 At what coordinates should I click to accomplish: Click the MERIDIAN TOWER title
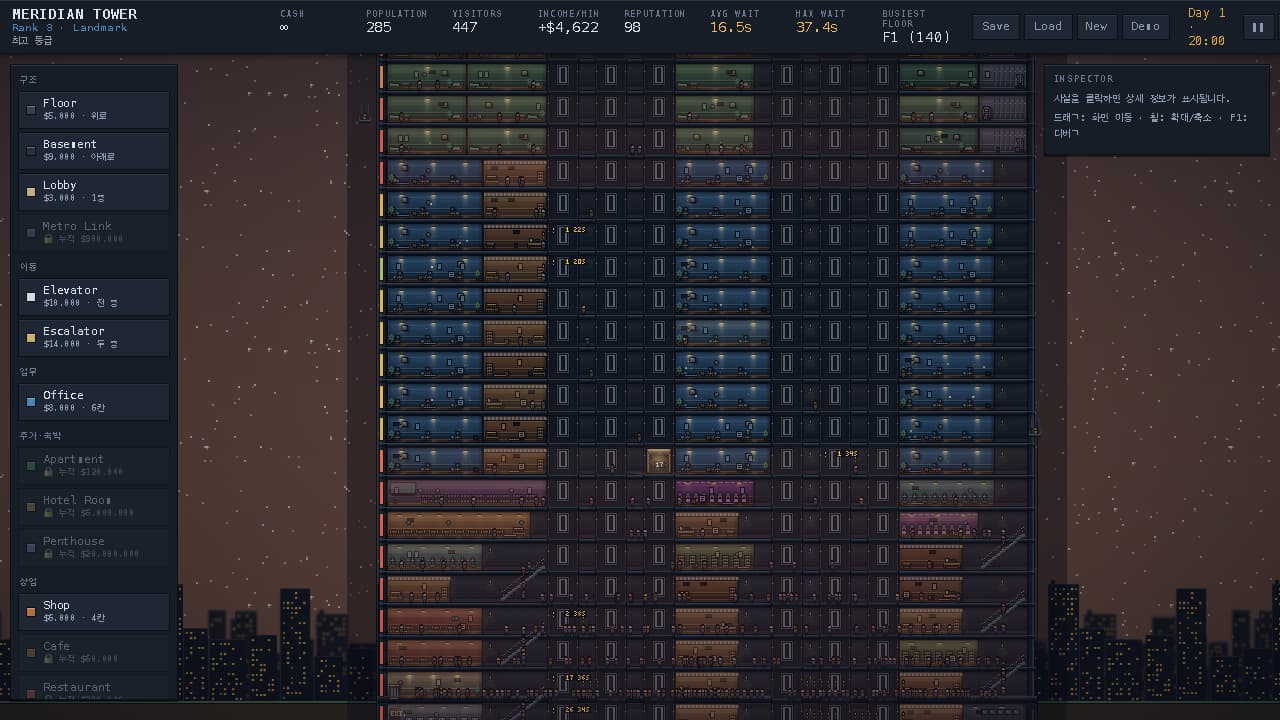click(75, 14)
